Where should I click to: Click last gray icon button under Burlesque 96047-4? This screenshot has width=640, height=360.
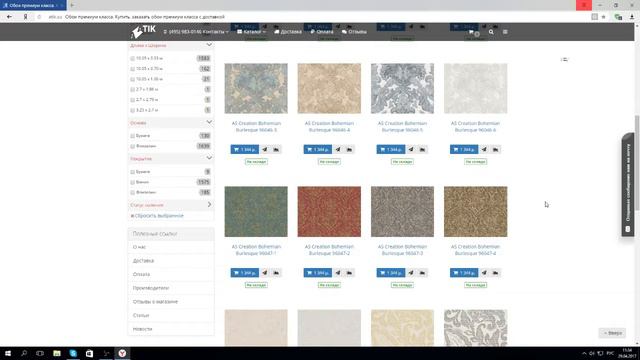496,273
